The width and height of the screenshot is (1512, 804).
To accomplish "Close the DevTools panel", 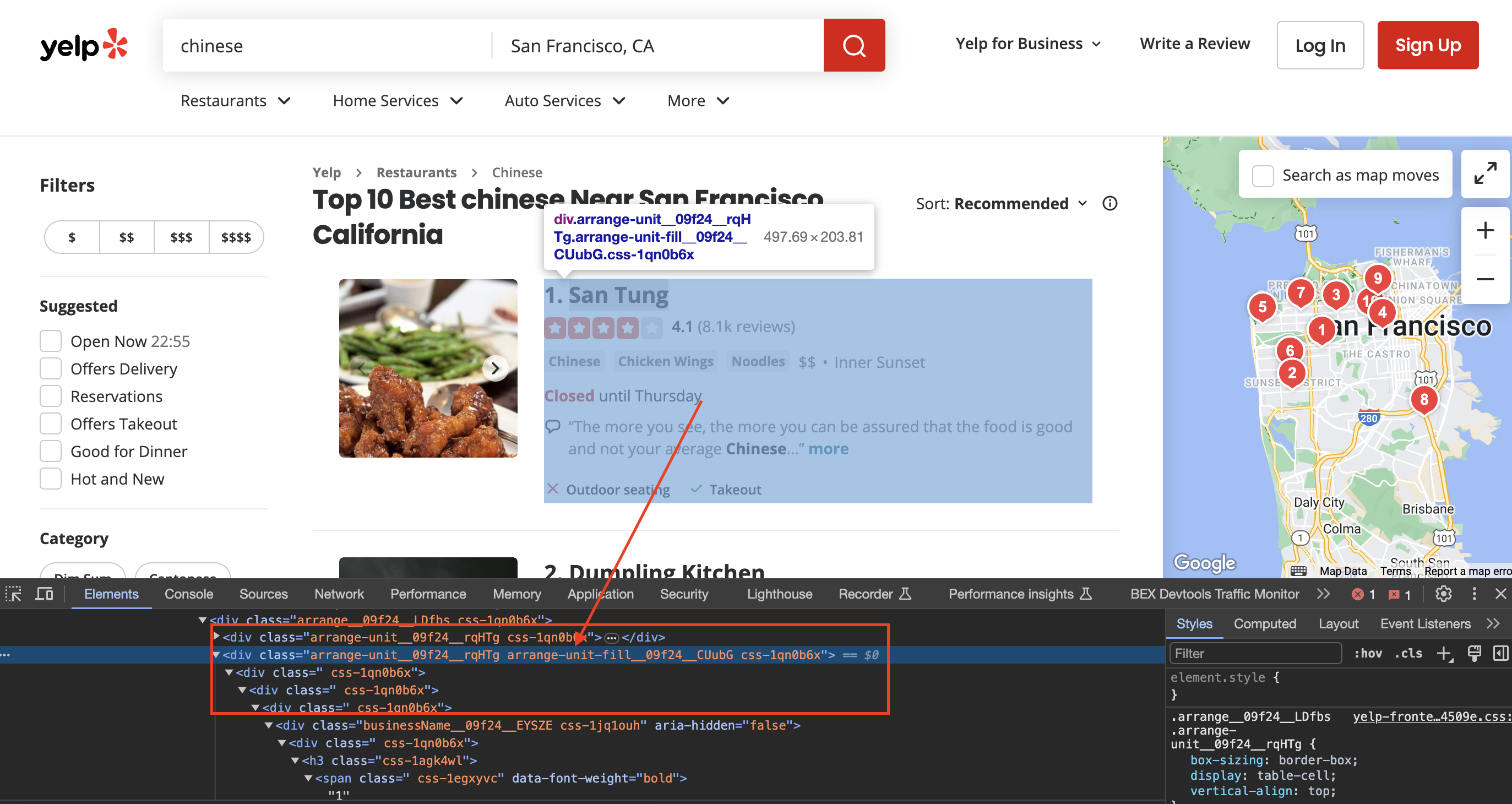I will click(x=1500, y=594).
